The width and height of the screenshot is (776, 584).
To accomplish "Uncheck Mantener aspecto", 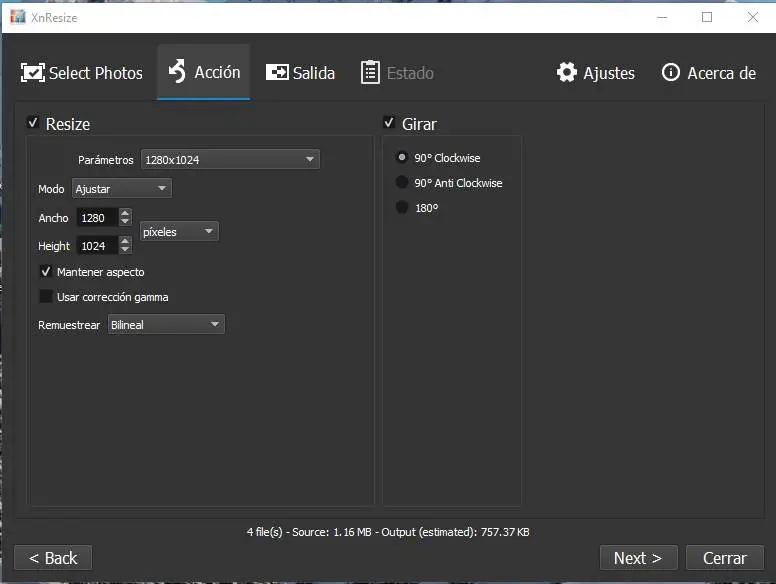I will click(x=46, y=271).
